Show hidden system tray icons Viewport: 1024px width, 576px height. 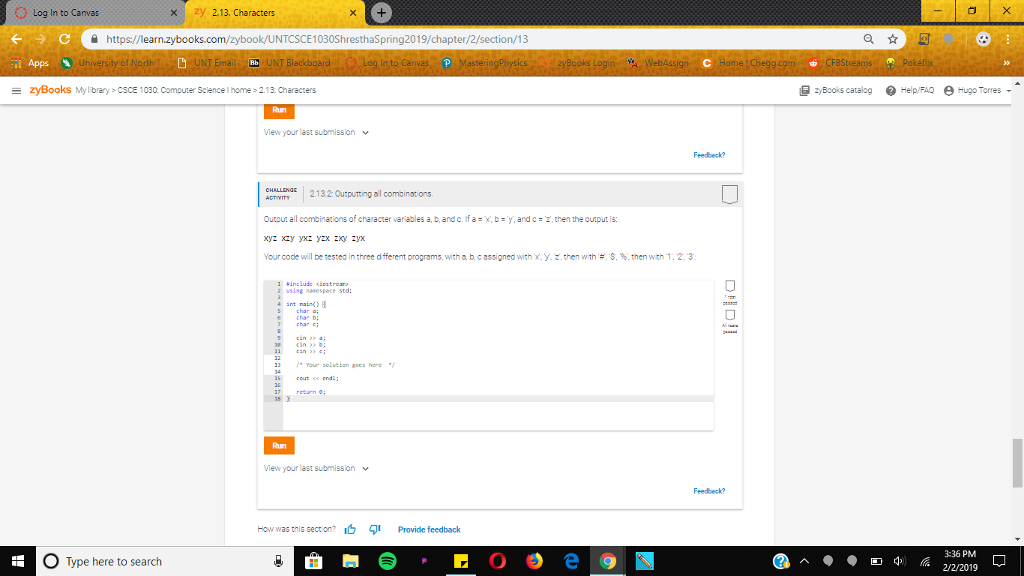[805, 561]
